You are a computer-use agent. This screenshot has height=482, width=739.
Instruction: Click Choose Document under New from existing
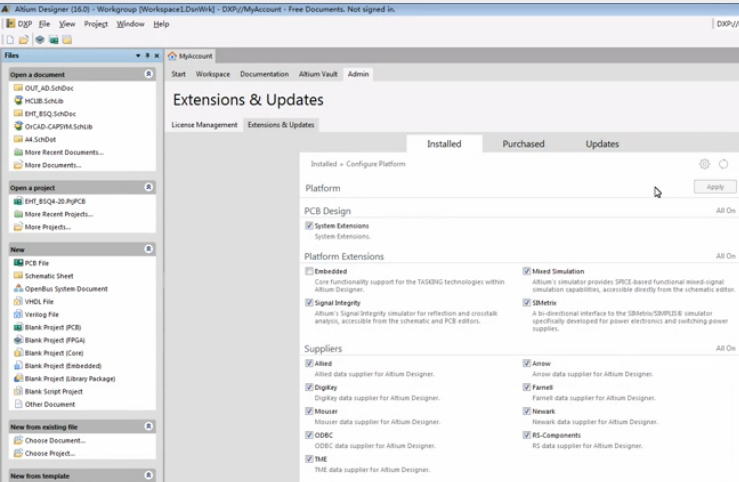point(55,441)
